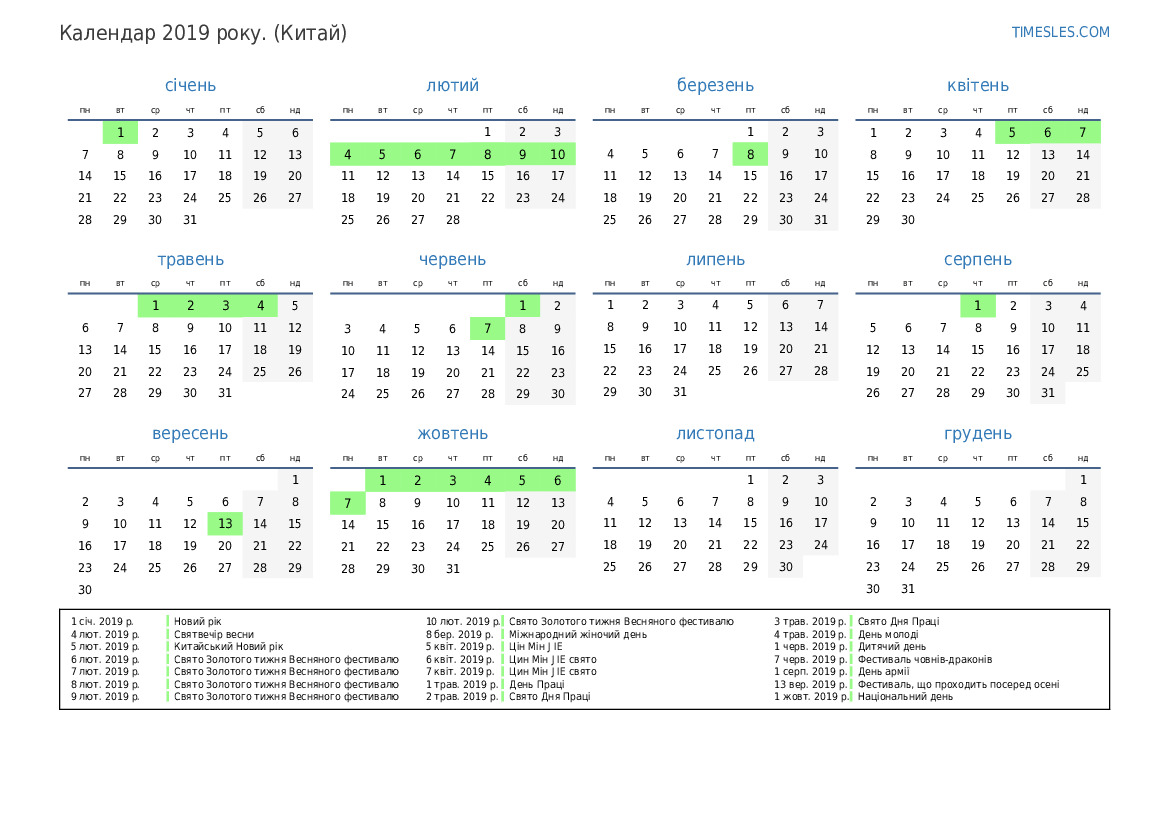Click day 31 in грудень
The width and height of the screenshot is (1169, 827).
point(907,590)
